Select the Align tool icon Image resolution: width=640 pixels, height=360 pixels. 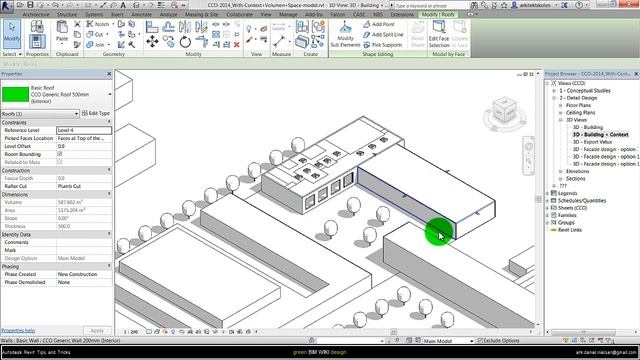click(152, 27)
